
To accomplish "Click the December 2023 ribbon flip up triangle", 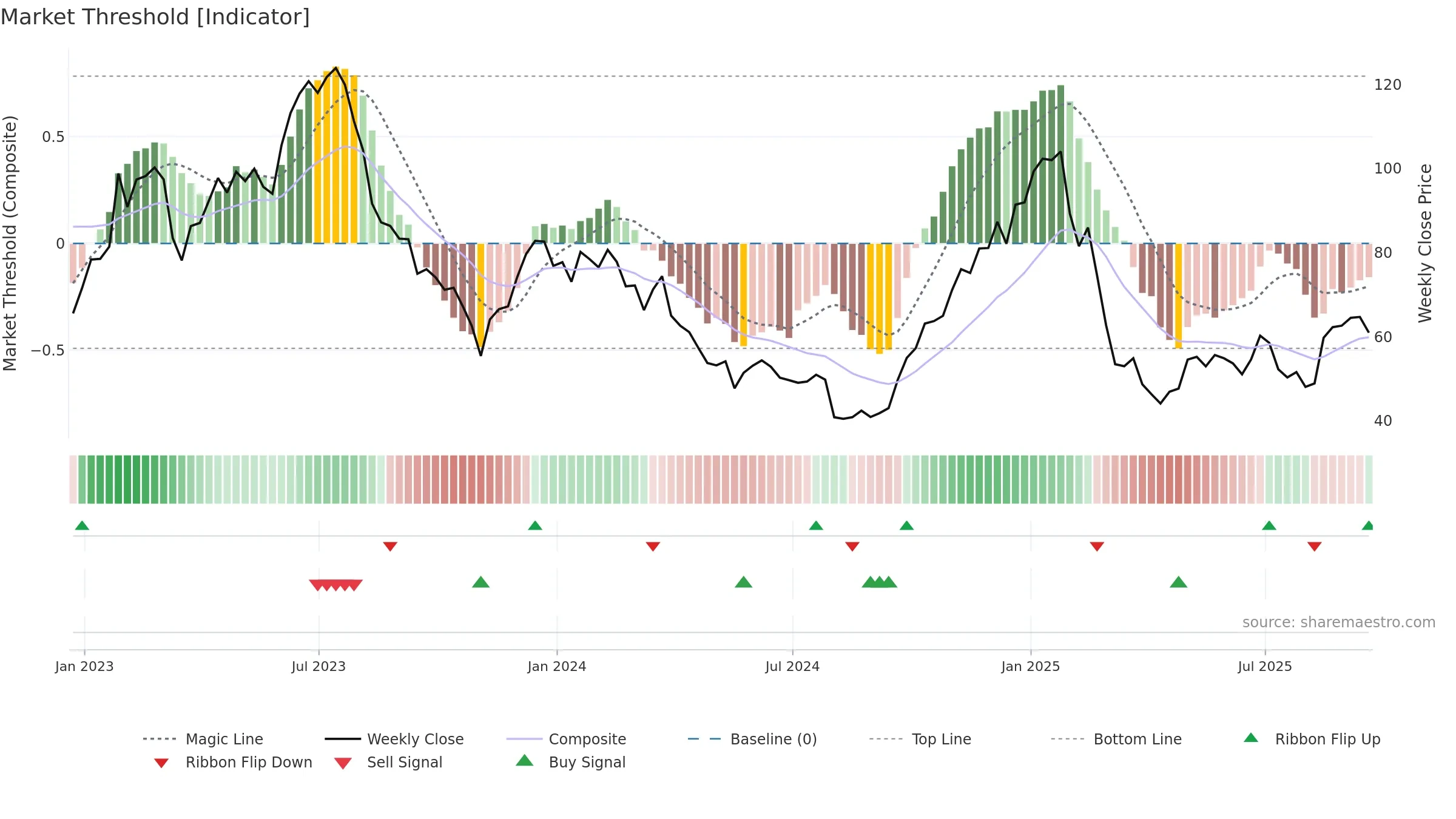I will coord(535,525).
